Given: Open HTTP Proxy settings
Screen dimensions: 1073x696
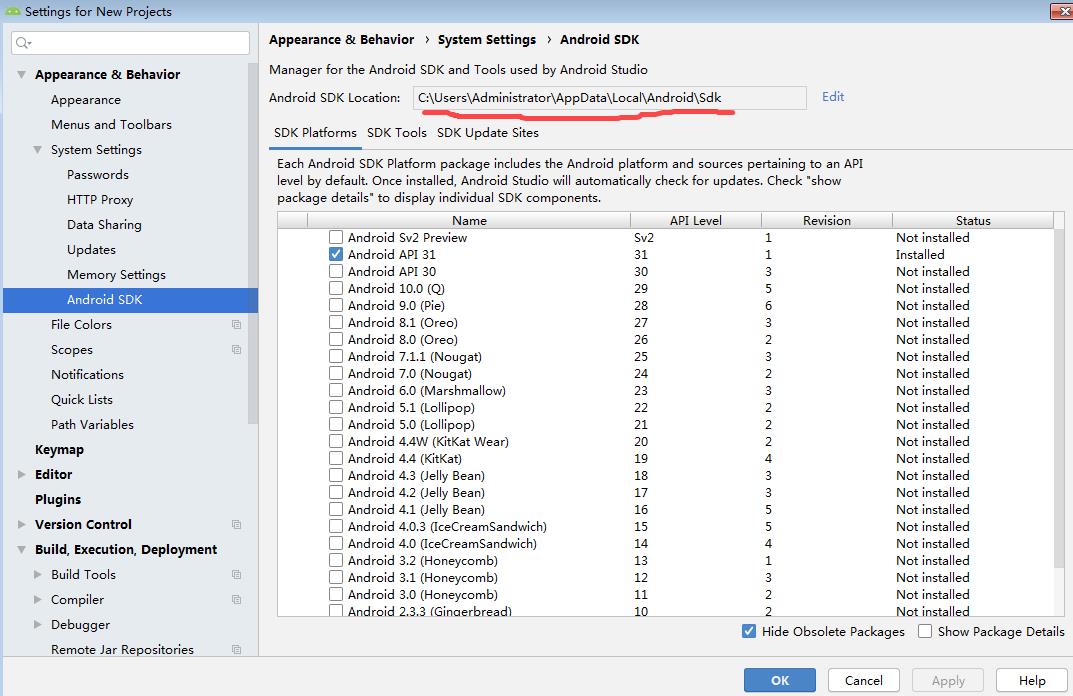Looking at the screenshot, I should click(x=100, y=200).
